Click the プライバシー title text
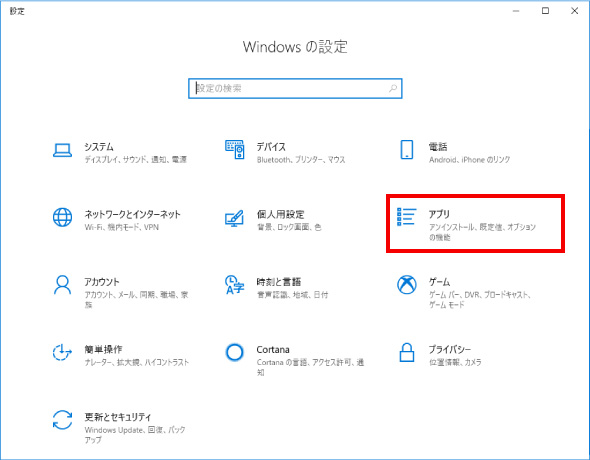This screenshot has height=460, width=590. click(450, 349)
